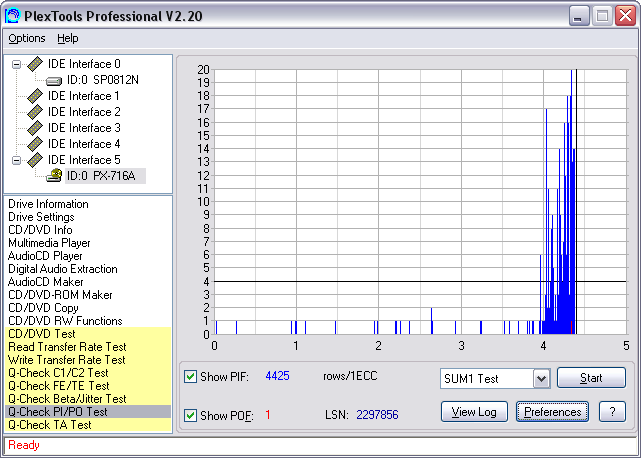Screen dimensions: 641x458
Task: Toggle the Show POF checkbox
Action: (x=190, y=415)
